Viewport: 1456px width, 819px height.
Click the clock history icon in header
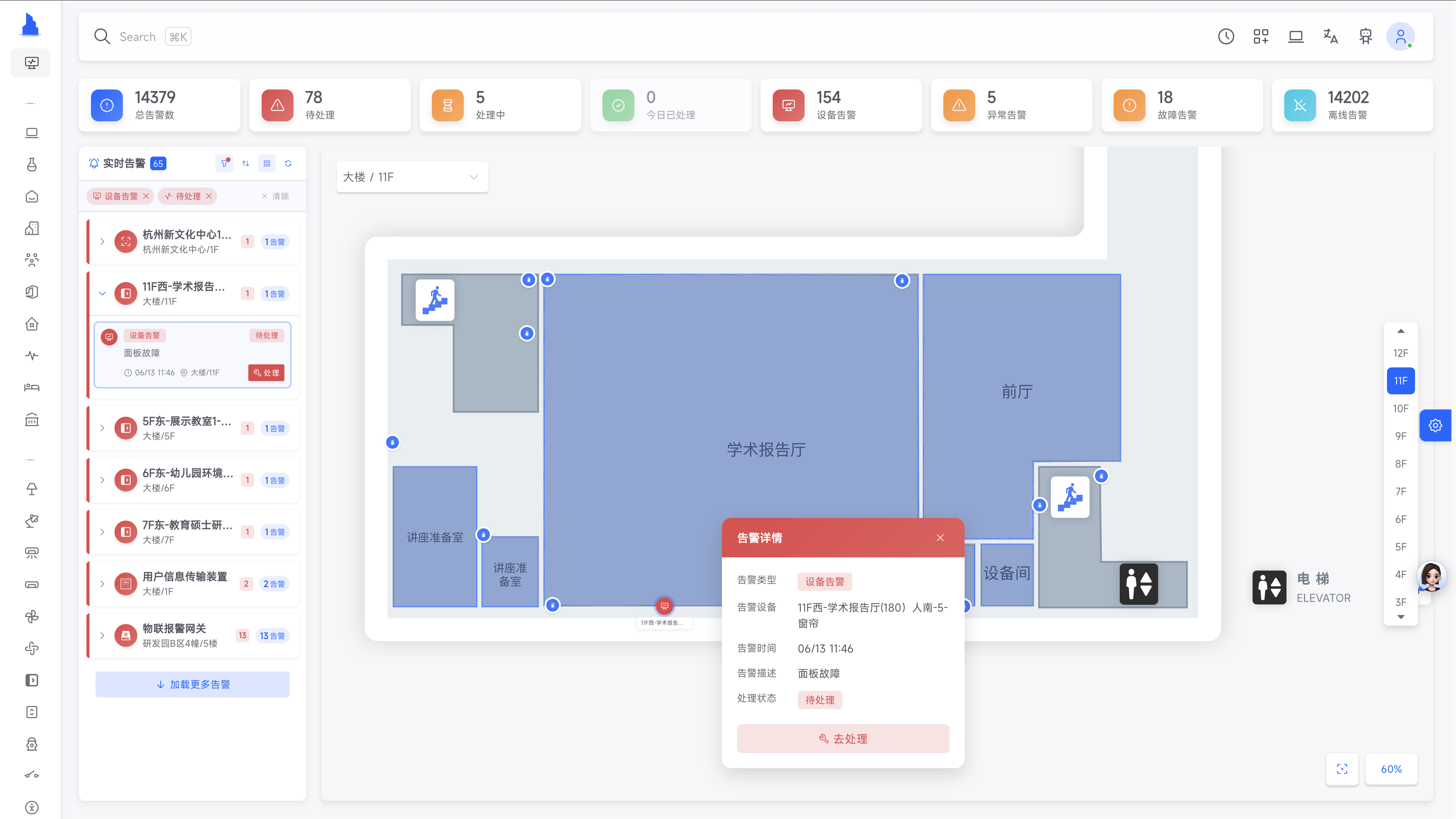point(1225,37)
